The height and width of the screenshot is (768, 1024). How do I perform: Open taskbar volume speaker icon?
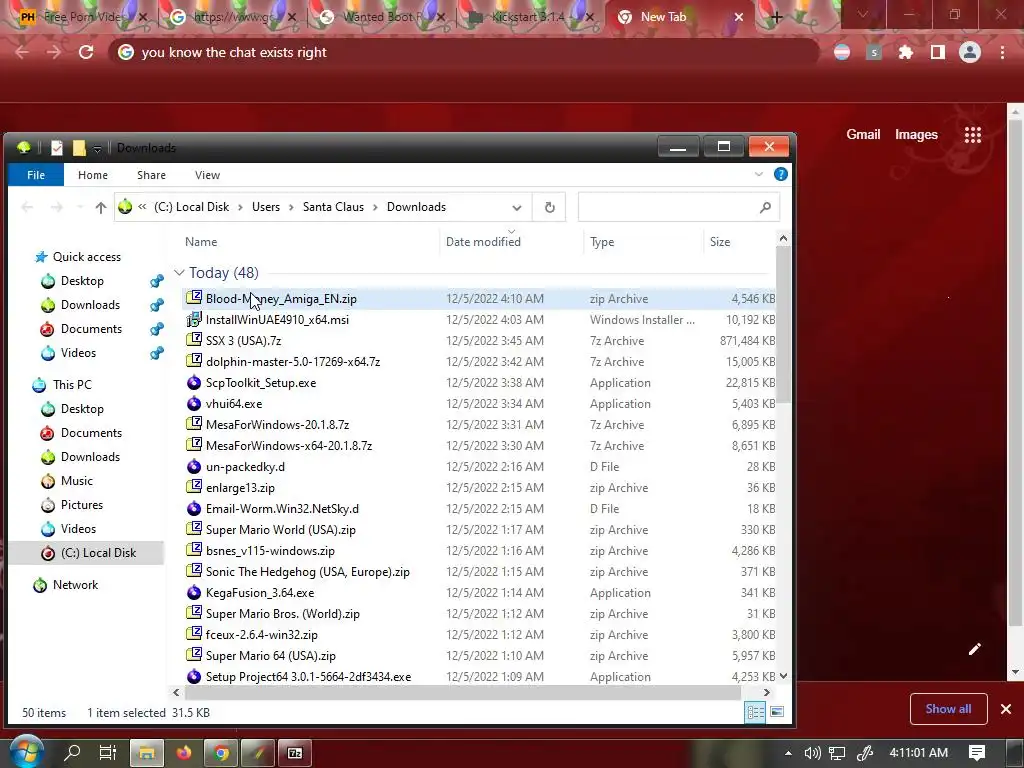(x=812, y=753)
